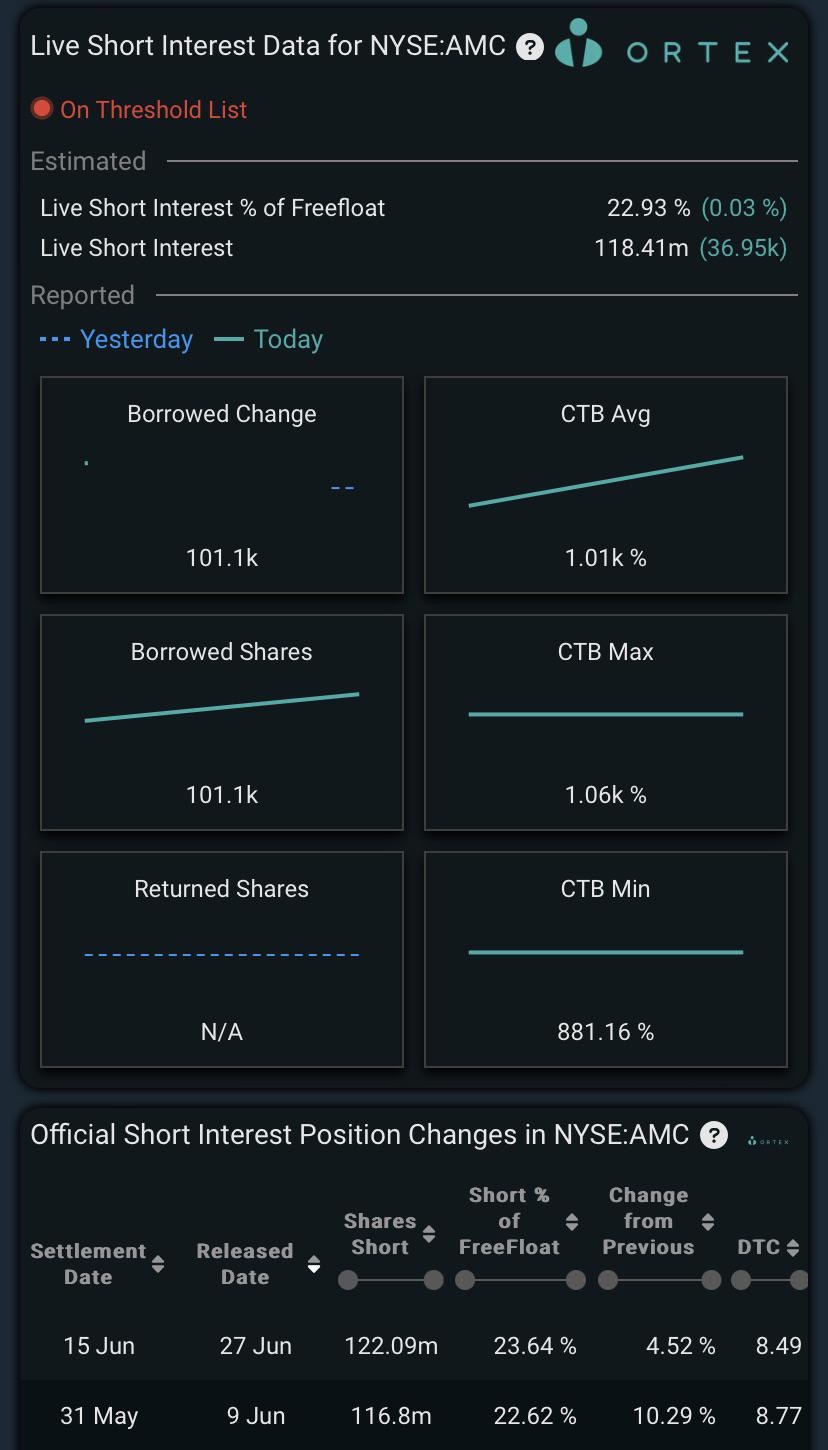Viewport: 828px width, 1450px height.
Task: Click the small ORTEX logo in the lower panel
Action: click(x=768, y=1141)
